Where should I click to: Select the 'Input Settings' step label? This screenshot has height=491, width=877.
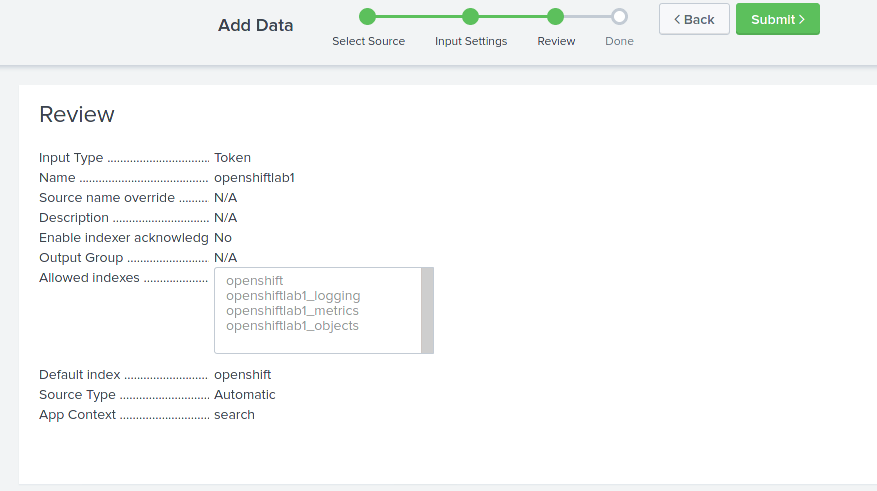(471, 41)
